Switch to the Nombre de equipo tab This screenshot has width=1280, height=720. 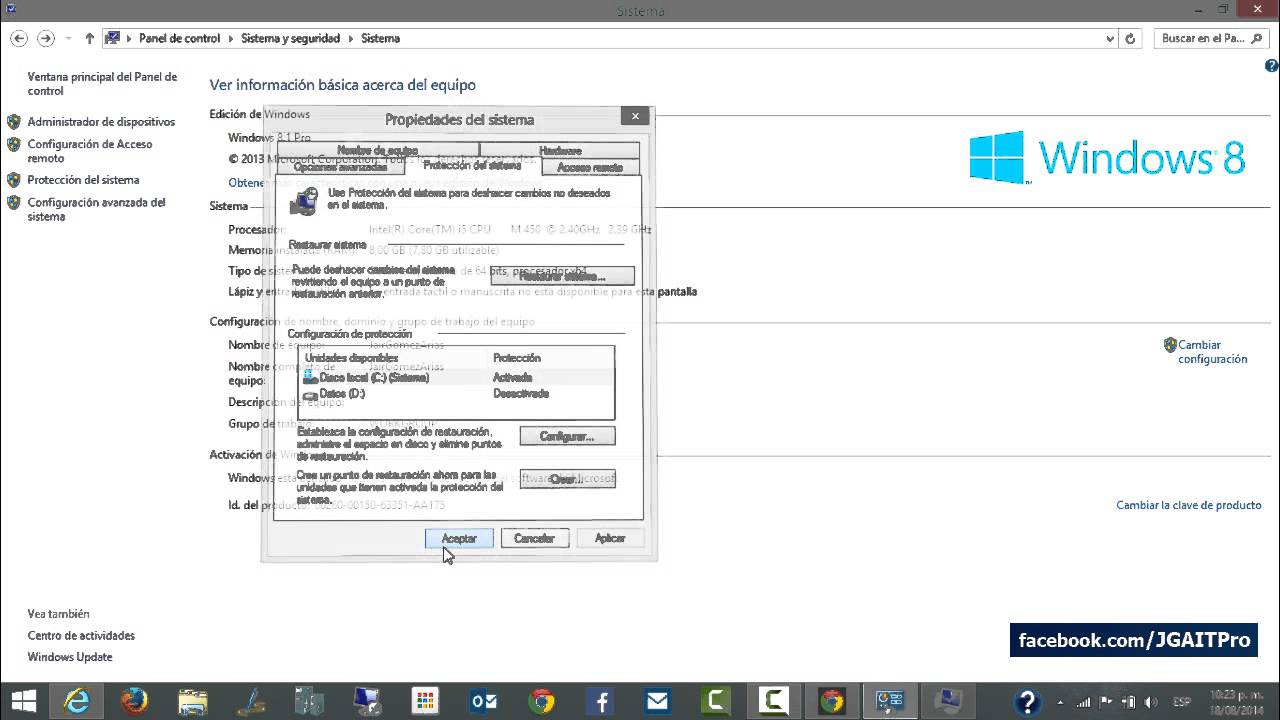pyautogui.click(x=378, y=151)
